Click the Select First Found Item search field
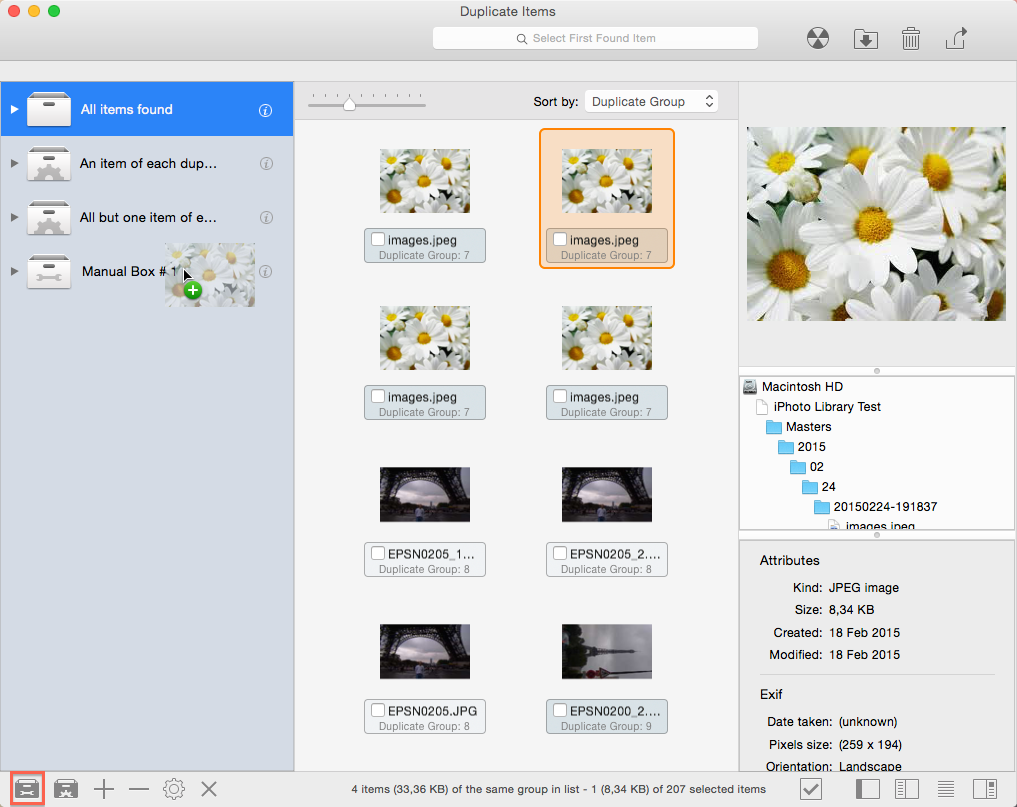 (595, 38)
